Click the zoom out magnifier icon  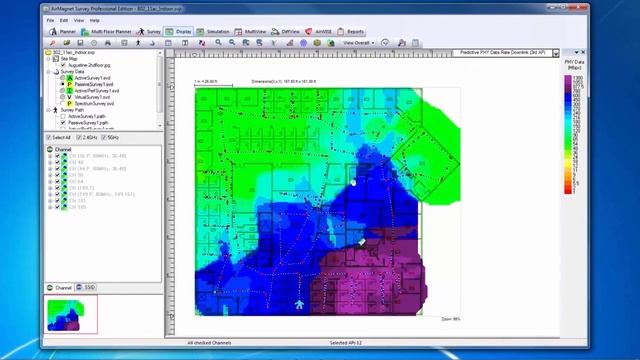tap(232, 42)
